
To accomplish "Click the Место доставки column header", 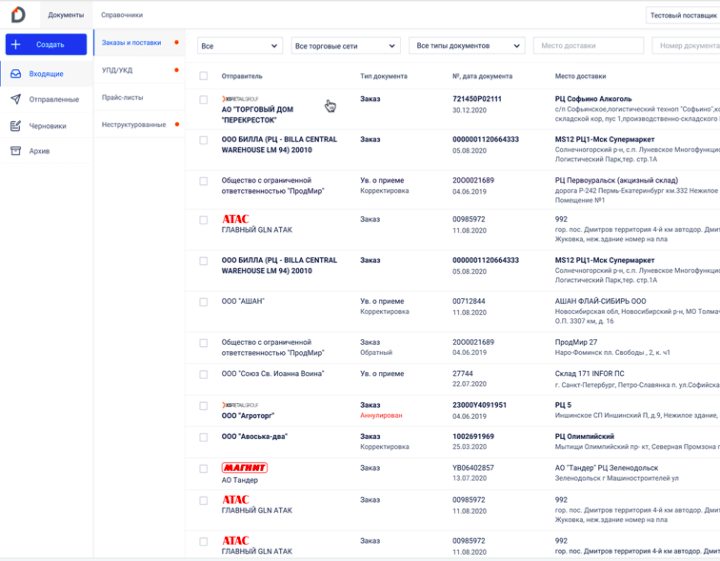I will coord(580,76).
